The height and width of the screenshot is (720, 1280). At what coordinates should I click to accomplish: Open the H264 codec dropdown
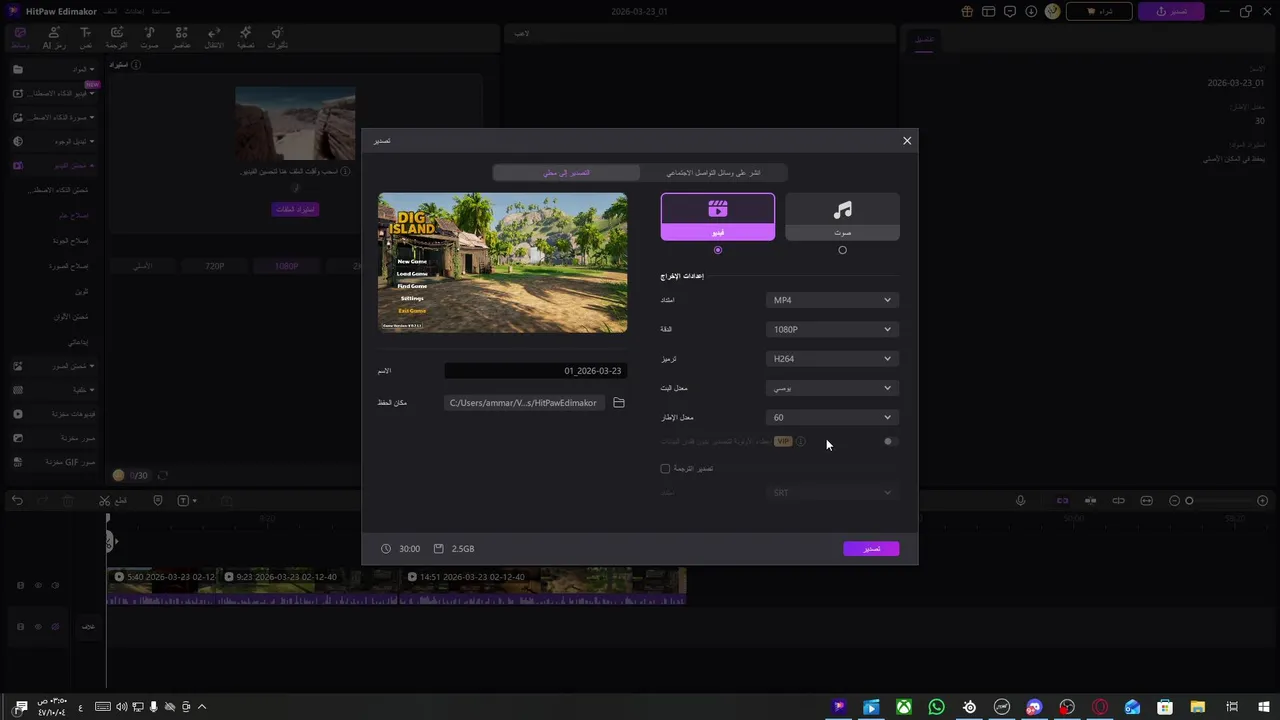832,358
